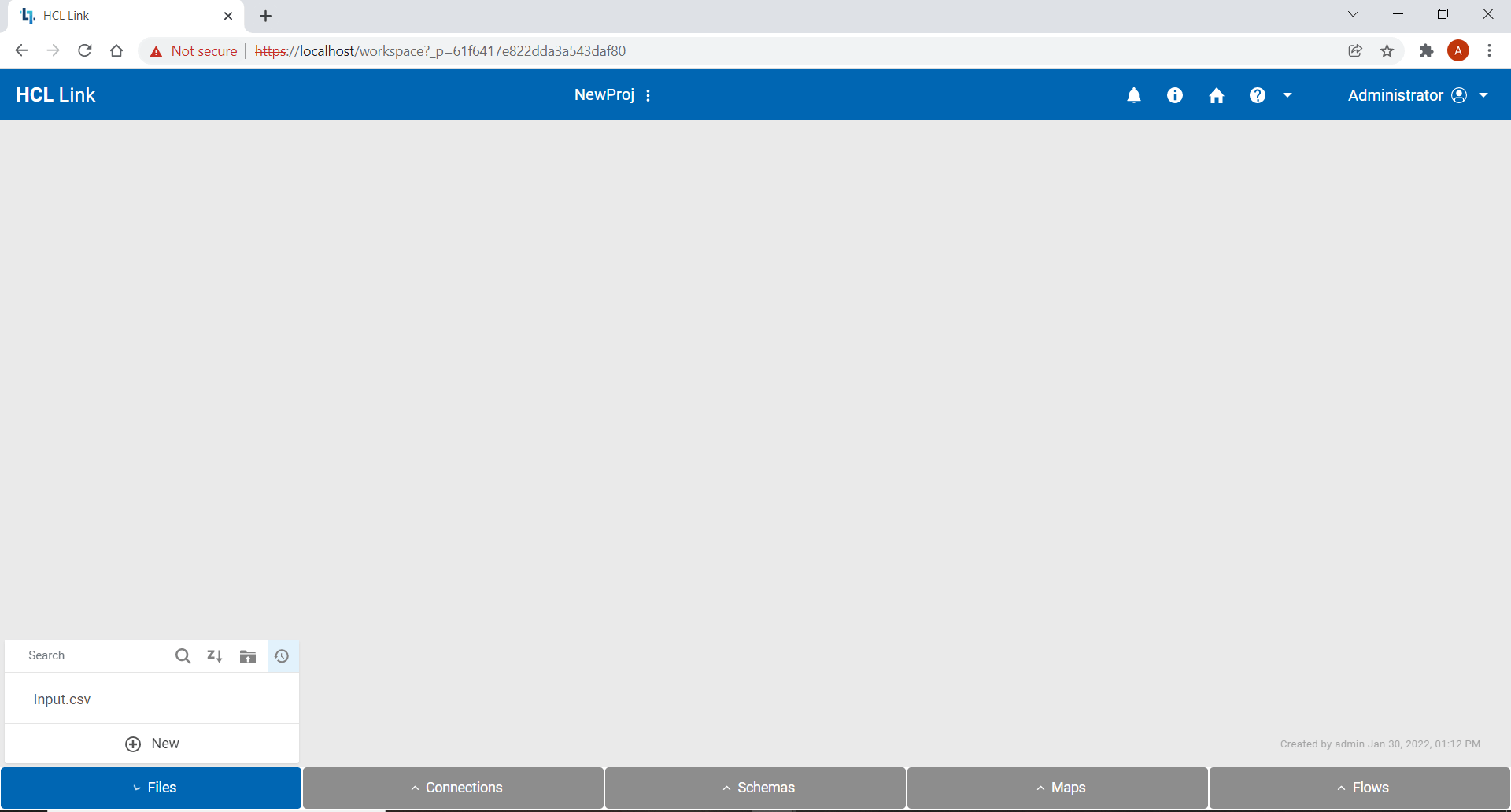Open the Administrator account dropdown

pos(1483,94)
